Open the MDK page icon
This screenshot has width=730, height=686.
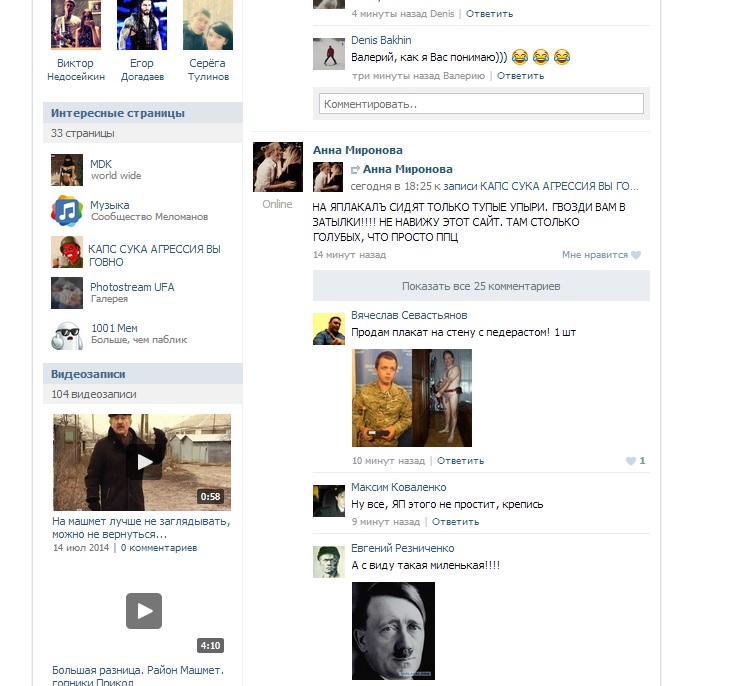(x=67, y=170)
